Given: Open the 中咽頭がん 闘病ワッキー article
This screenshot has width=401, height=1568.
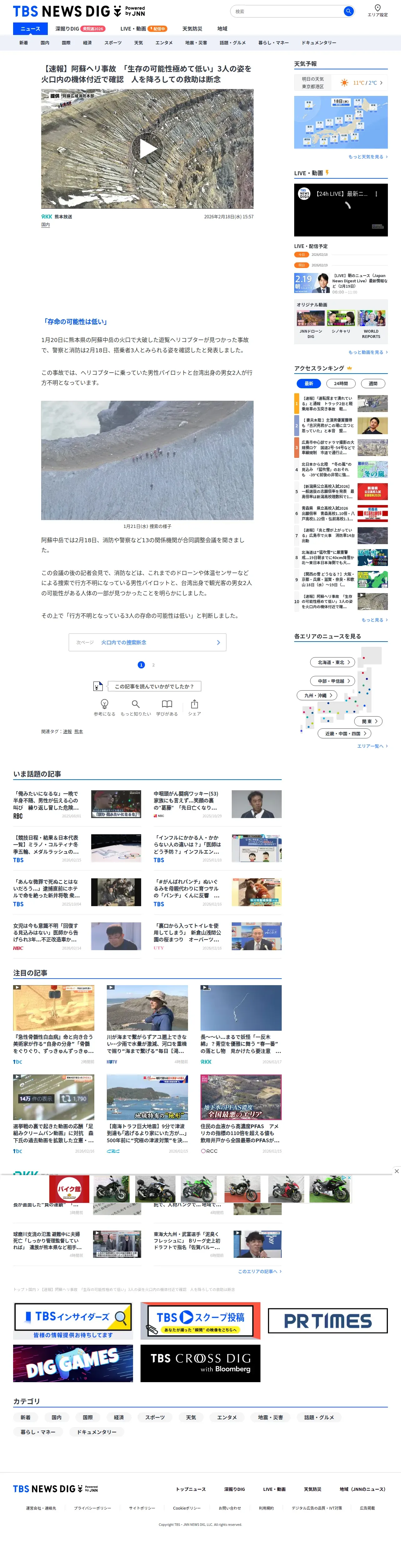Looking at the screenshot, I should point(218,803).
